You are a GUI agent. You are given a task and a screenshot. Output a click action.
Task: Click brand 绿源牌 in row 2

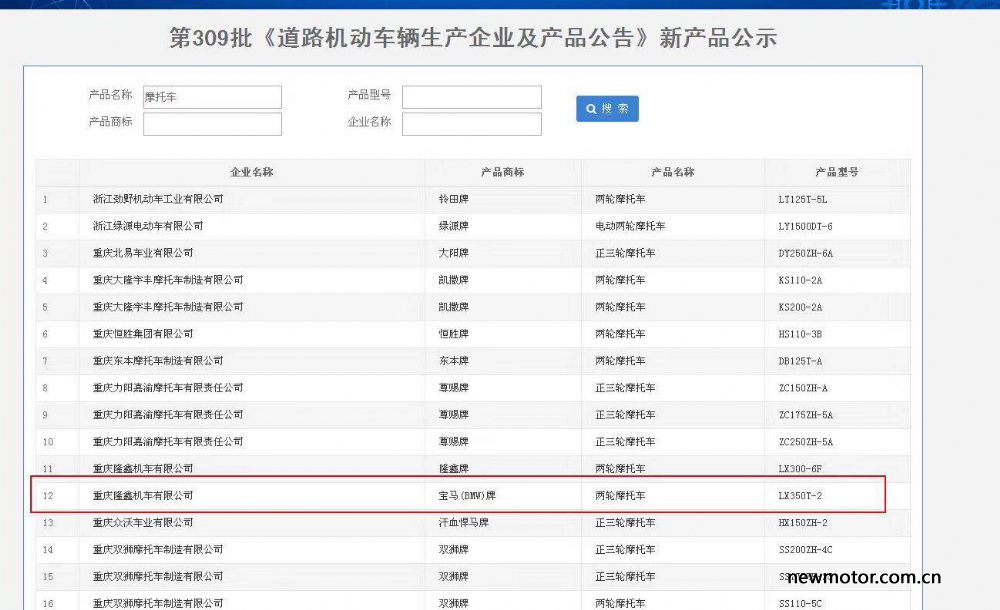453,226
